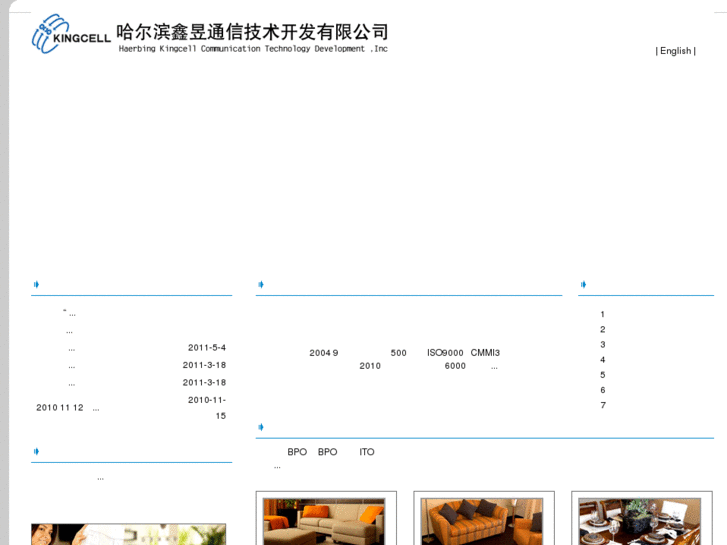727x545 pixels.
Task: Open item number 4 in the numbered list
Action: click(x=602, y=360)
